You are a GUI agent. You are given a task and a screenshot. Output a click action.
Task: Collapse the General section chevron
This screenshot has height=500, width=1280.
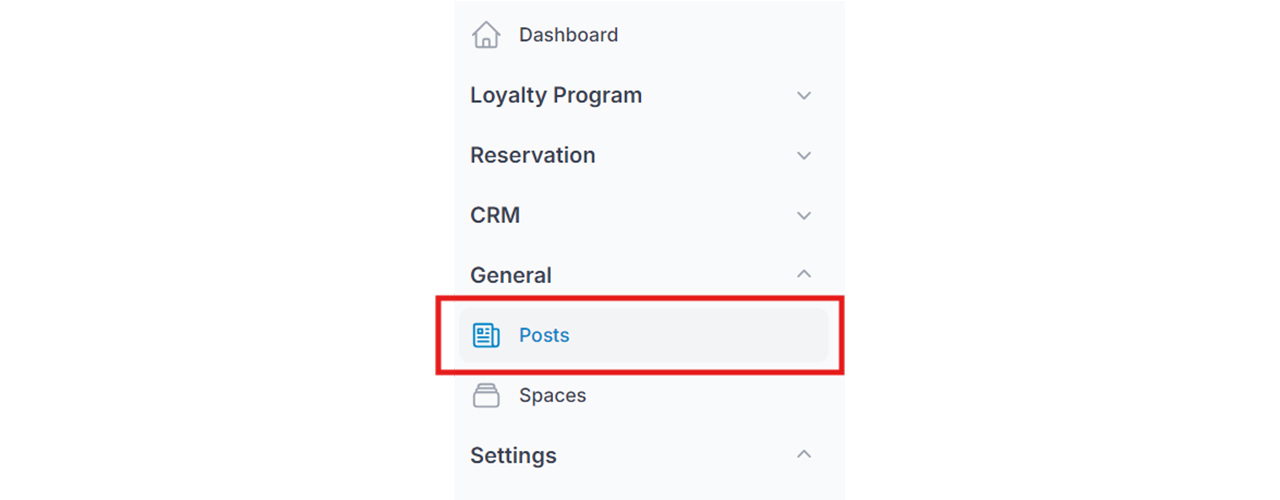click(804, 274)
